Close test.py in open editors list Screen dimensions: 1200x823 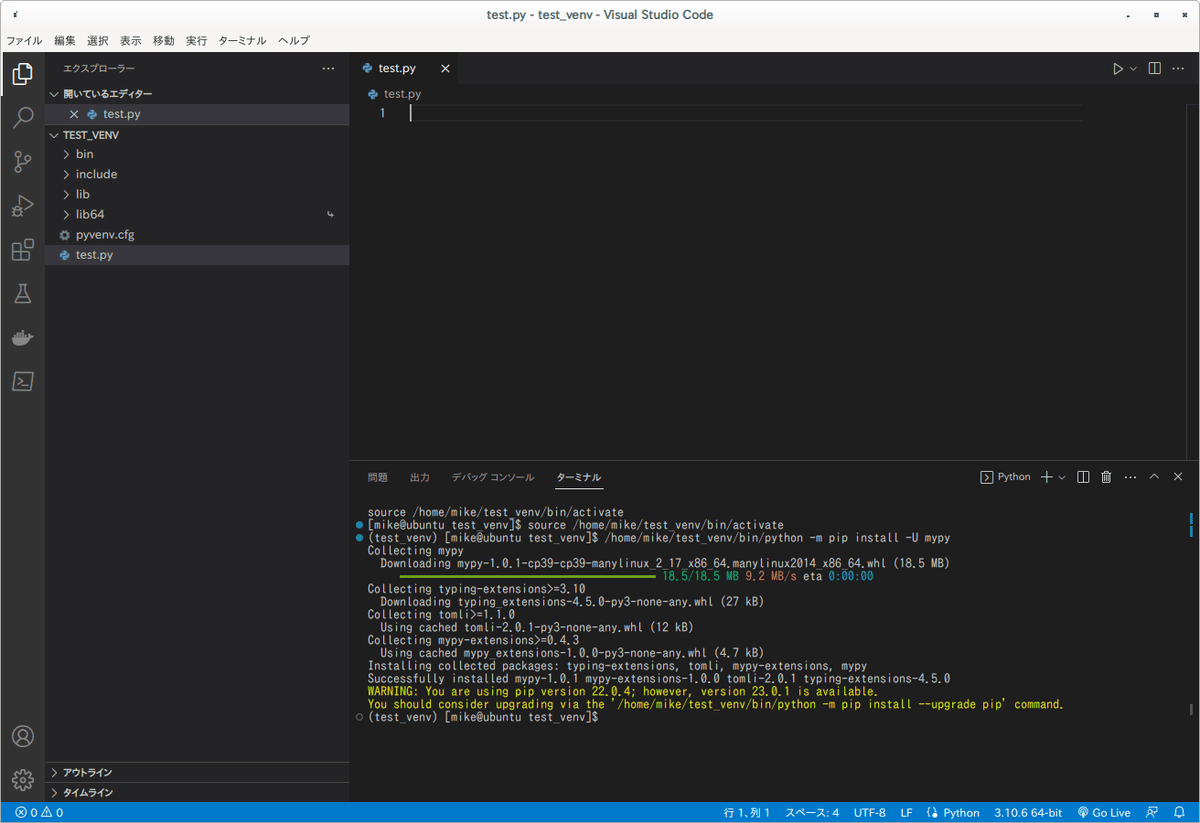click(x=74, y=114)
